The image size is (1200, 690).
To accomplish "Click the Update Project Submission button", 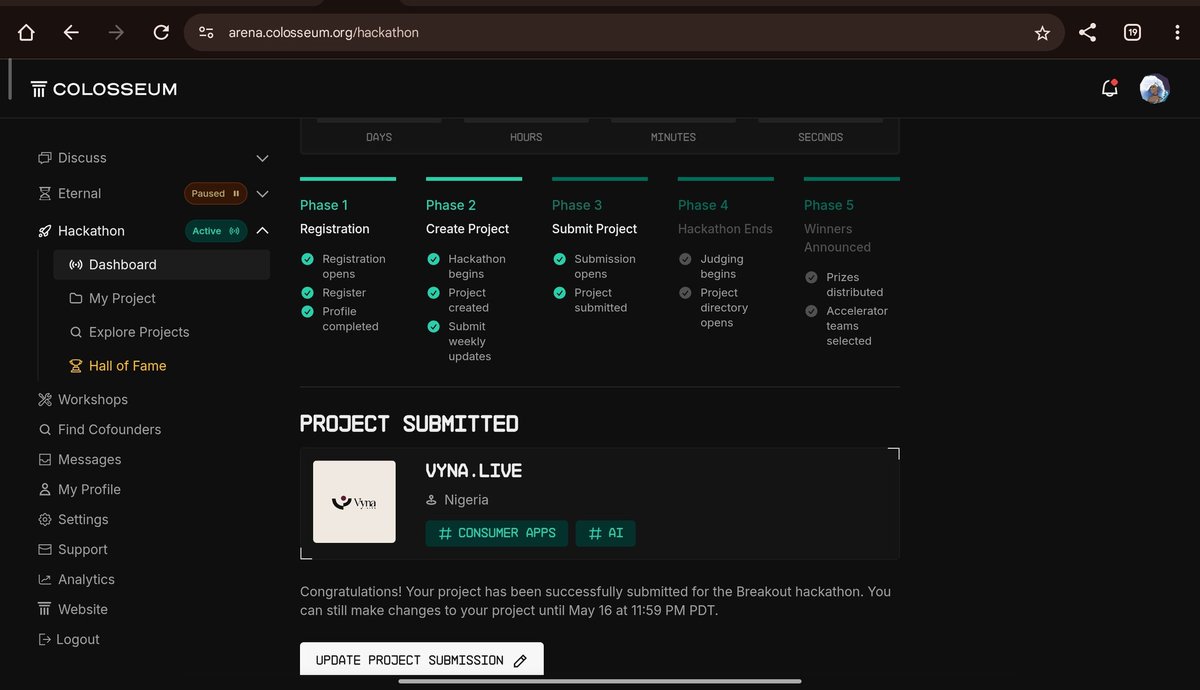I will pos(422,660).
